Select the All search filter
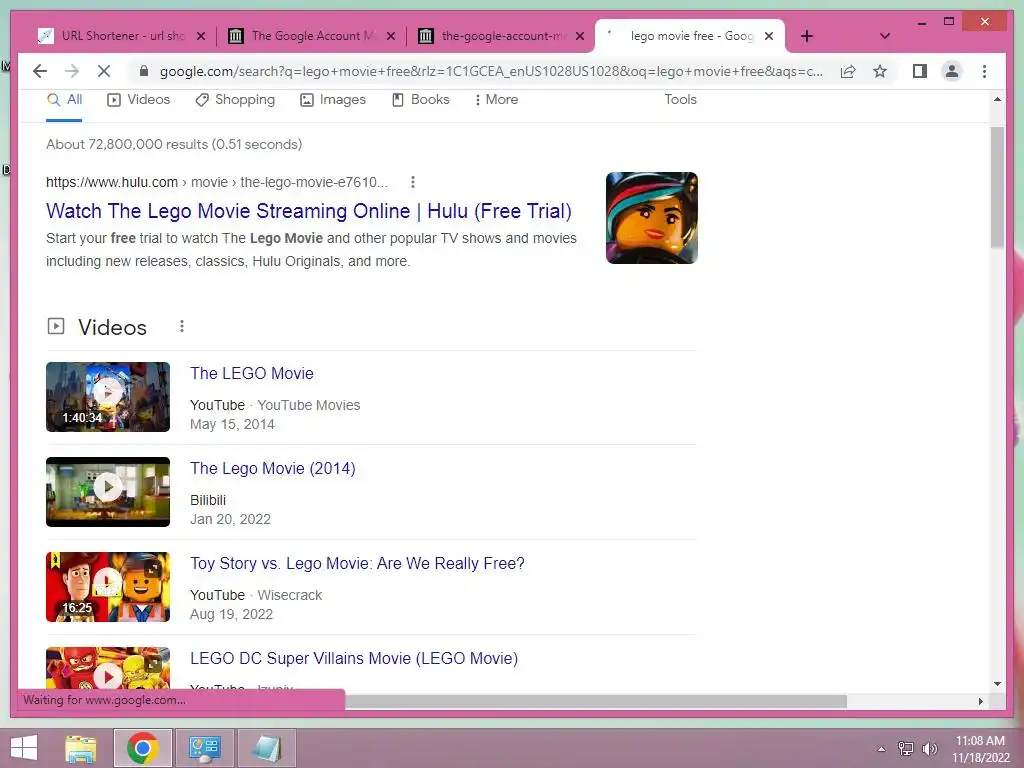The image size is (1024, 768). (x=64, y=100)
